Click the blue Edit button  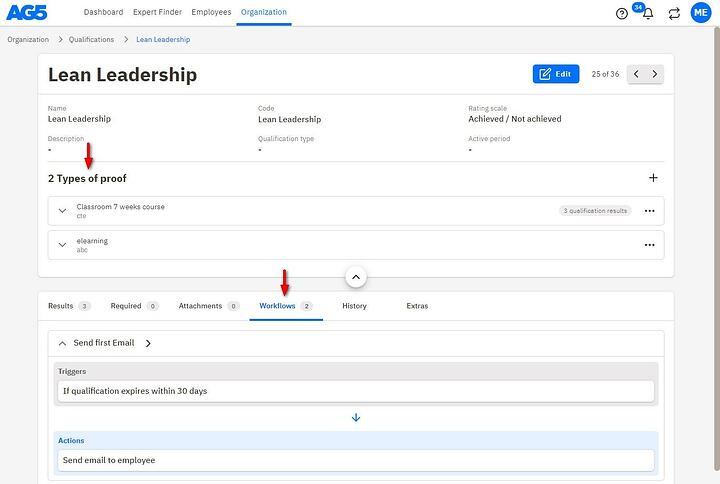556,74
